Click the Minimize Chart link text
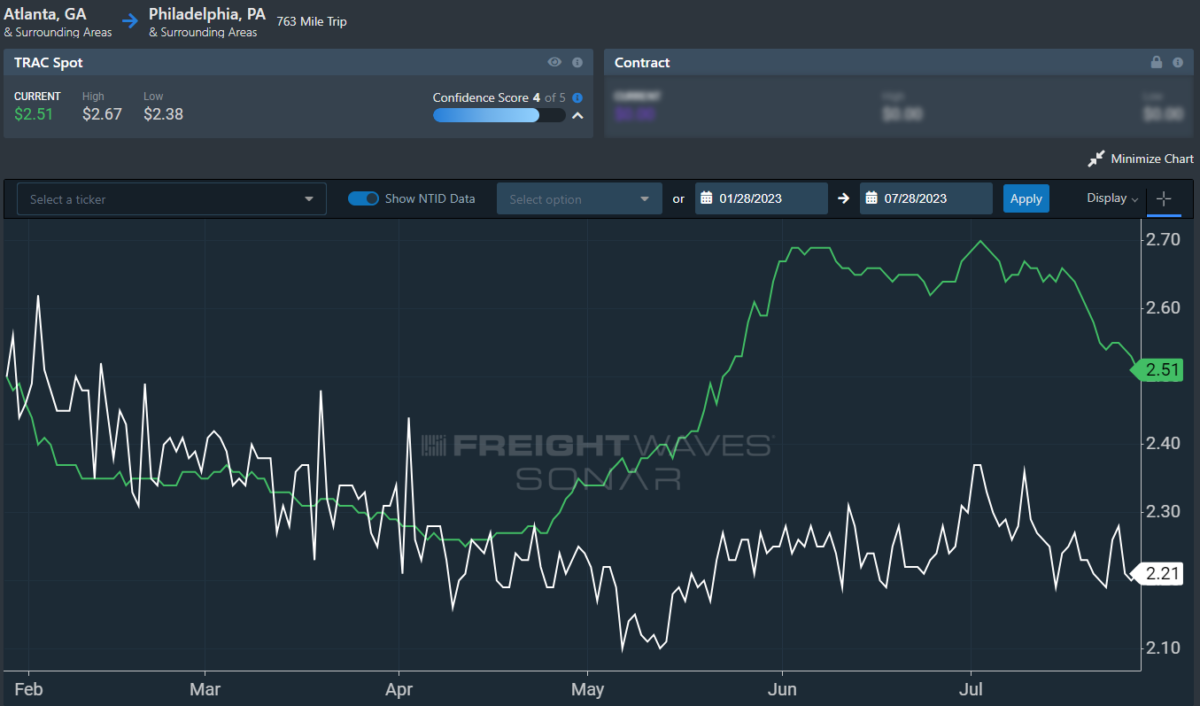 click(x=1152, y=159)
